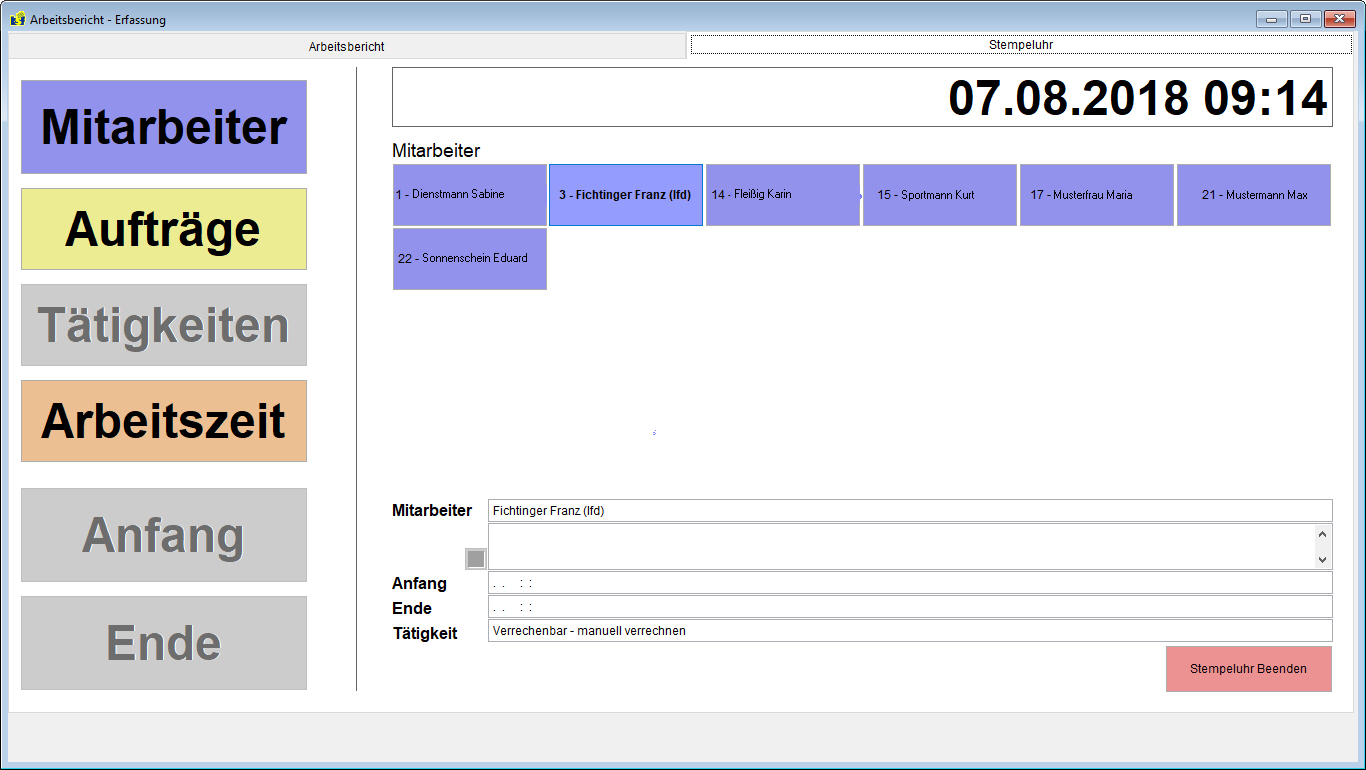Focus the multiline notes text area
Viewport: 1366px width, 770px height.
point(901,547)
